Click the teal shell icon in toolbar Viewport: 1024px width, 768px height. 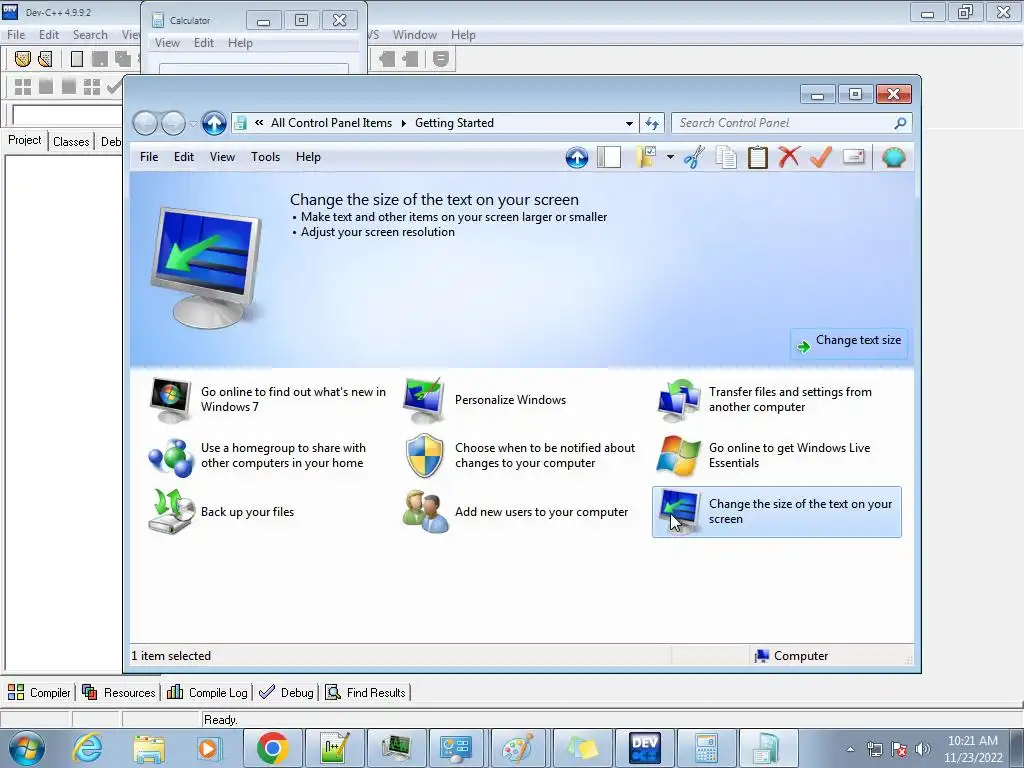pos(893,157)
